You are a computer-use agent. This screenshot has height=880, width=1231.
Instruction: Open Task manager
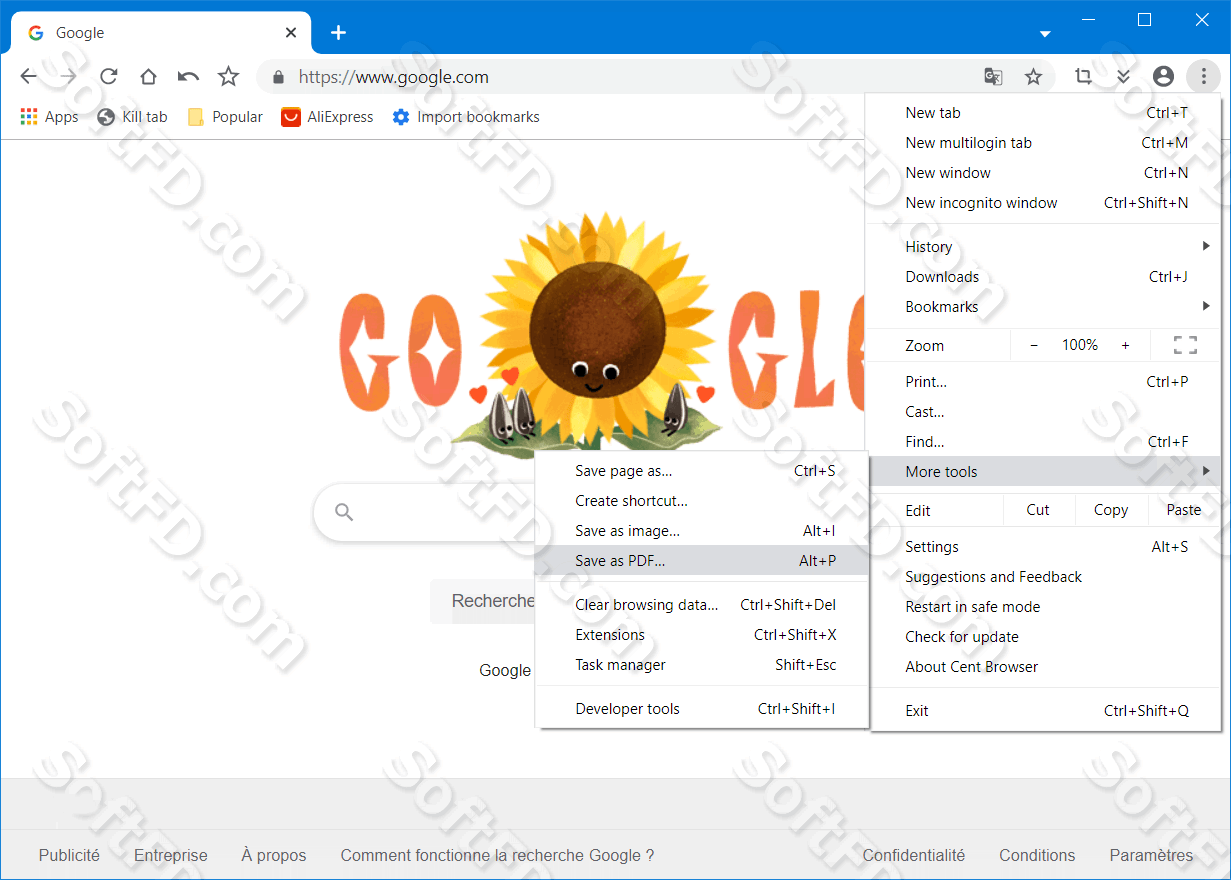[x=702, y=665]
